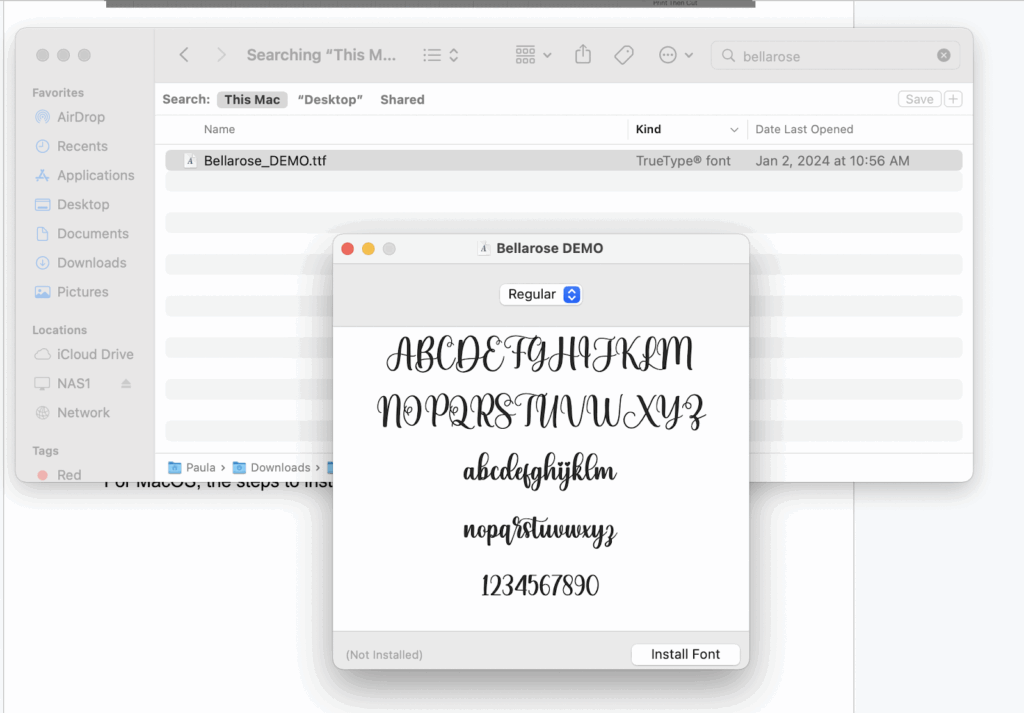Open the Regular font style dropdown
1024x713 pixels.
tap(541, 294)
